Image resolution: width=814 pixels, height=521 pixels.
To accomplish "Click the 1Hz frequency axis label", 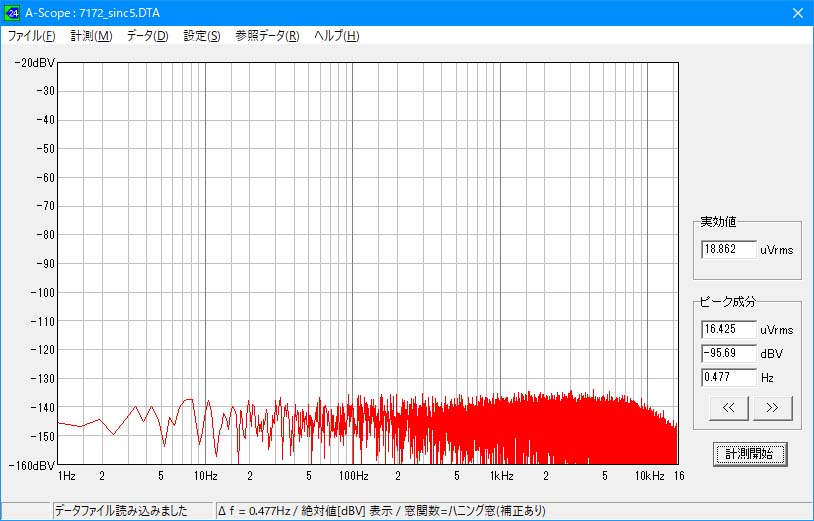I will click(x=66, y=476).
